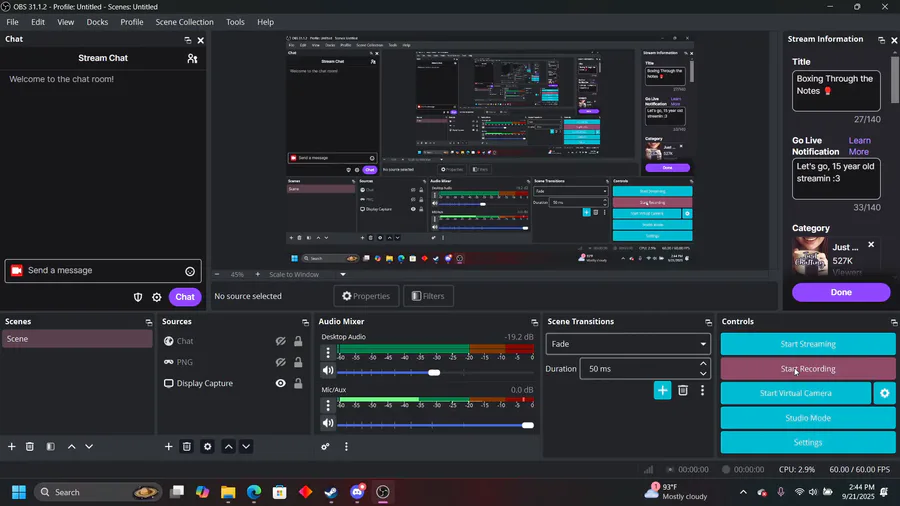
Task: Edit the Go Live Notification text box
Action: pyautogui.click(x=836, y=179)
